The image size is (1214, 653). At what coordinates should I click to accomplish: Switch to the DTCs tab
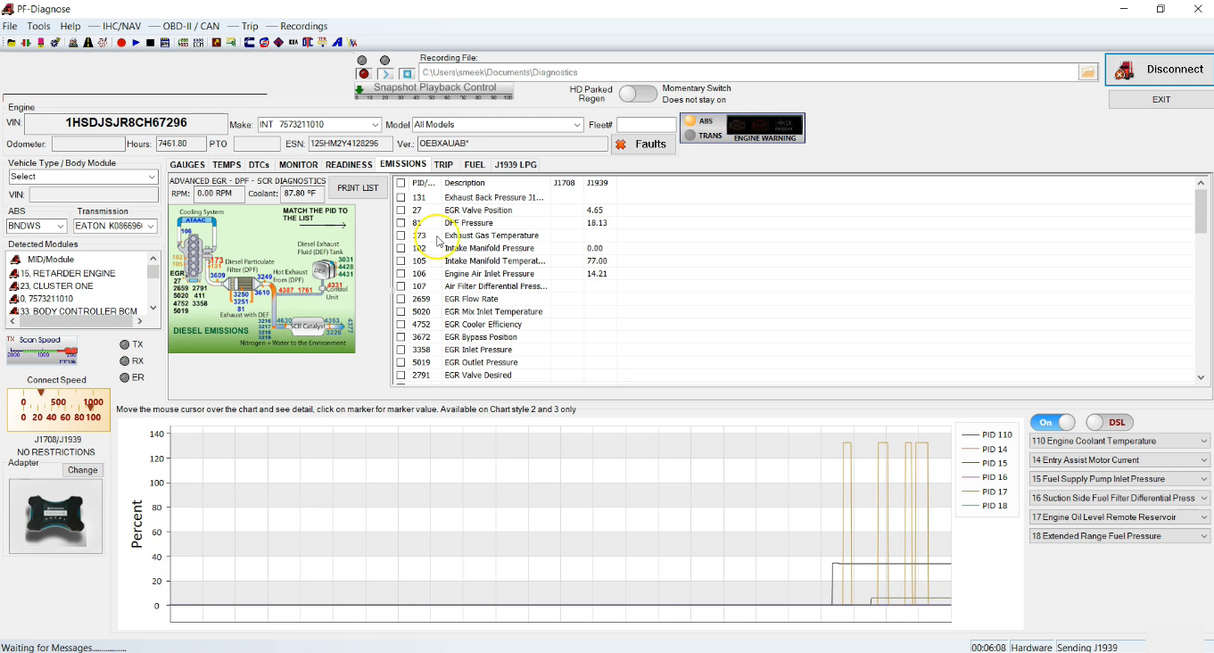tap(259, 165)
